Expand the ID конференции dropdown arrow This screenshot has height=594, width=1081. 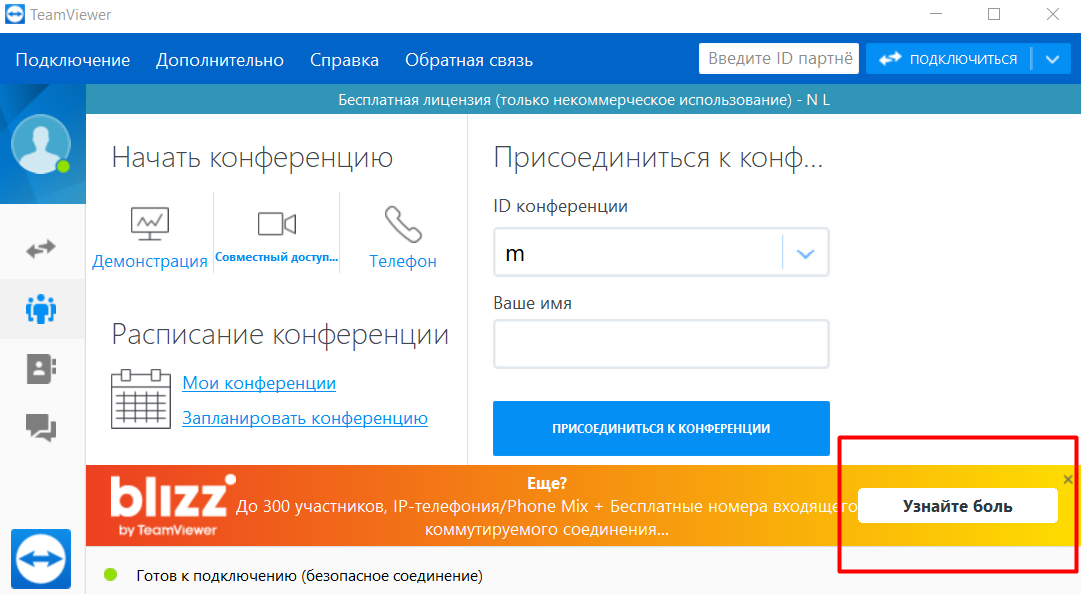click(806, 254)
